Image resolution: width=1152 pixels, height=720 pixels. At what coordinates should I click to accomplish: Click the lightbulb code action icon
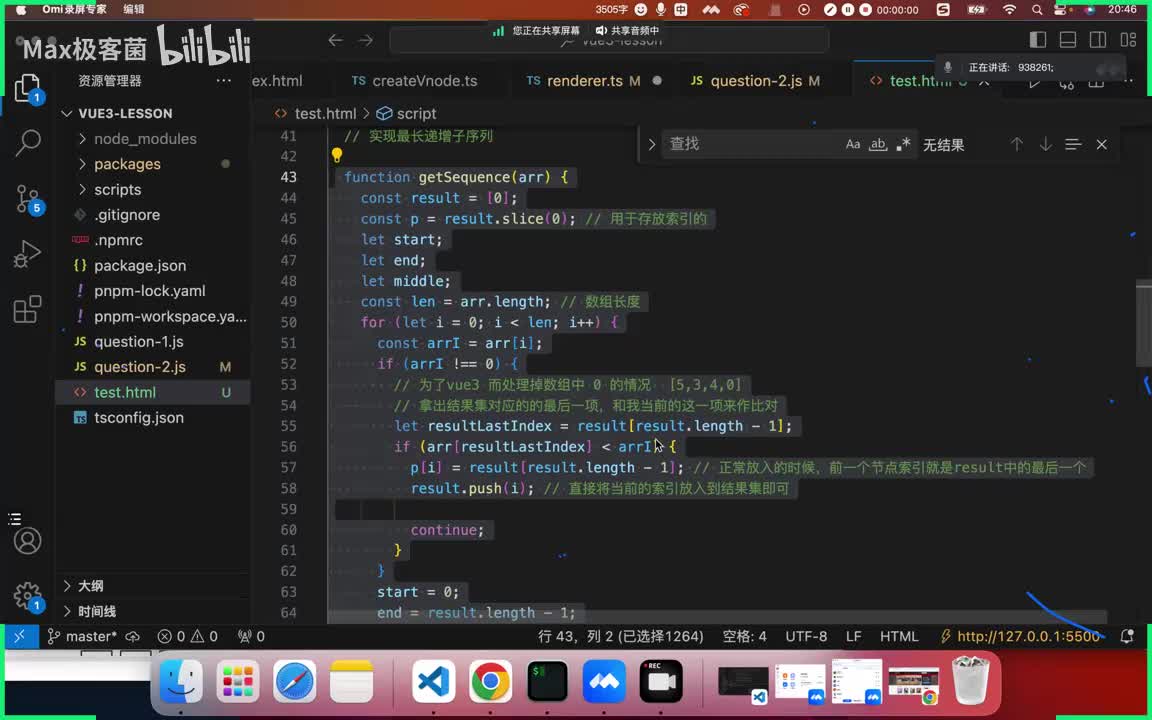pos(337,156)
